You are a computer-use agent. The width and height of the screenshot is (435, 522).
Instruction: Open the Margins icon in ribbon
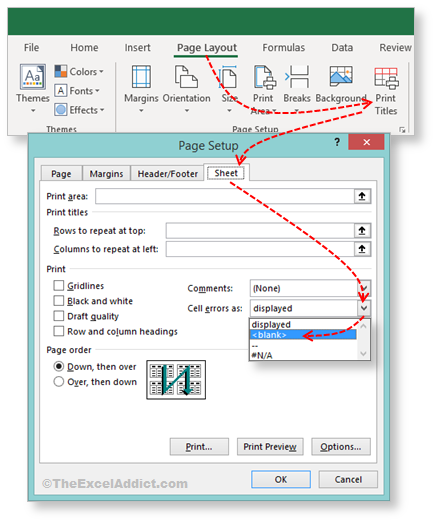coord(141,77)
